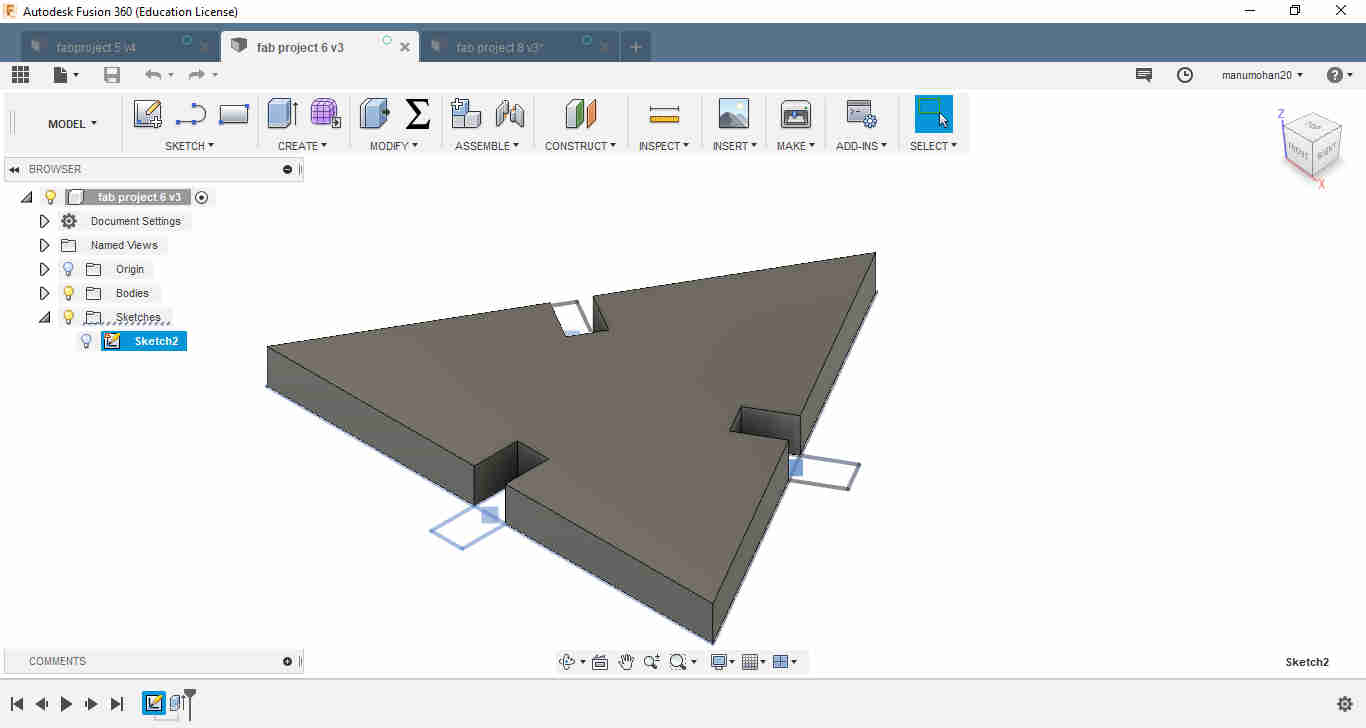Click the Undo arrow

tap(152, 75)
